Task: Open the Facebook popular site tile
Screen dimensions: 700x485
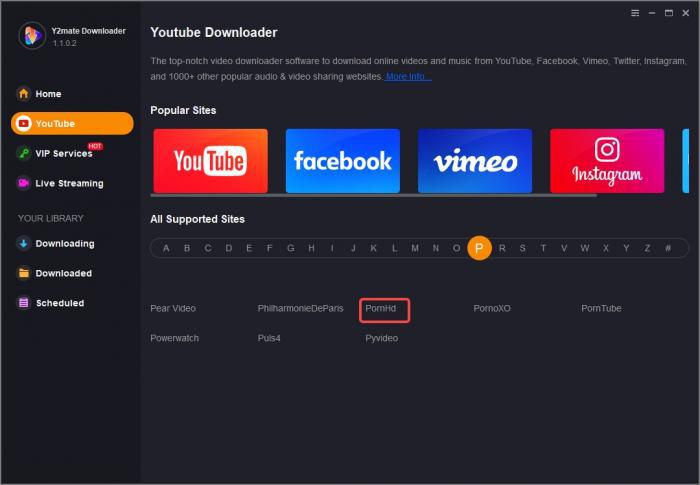Action: point(343,161)
